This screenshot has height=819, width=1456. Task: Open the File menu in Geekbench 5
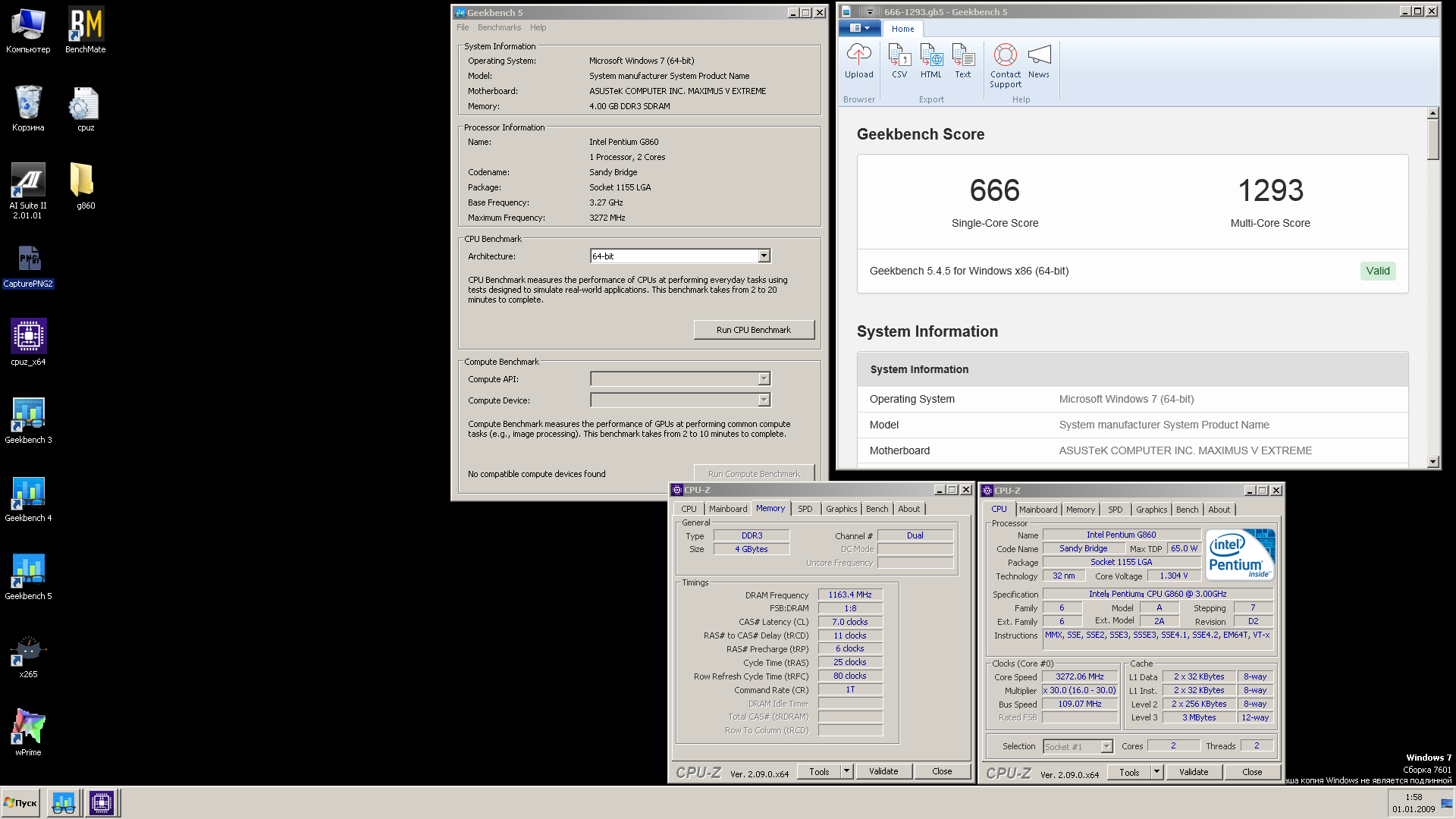[463, 27]
